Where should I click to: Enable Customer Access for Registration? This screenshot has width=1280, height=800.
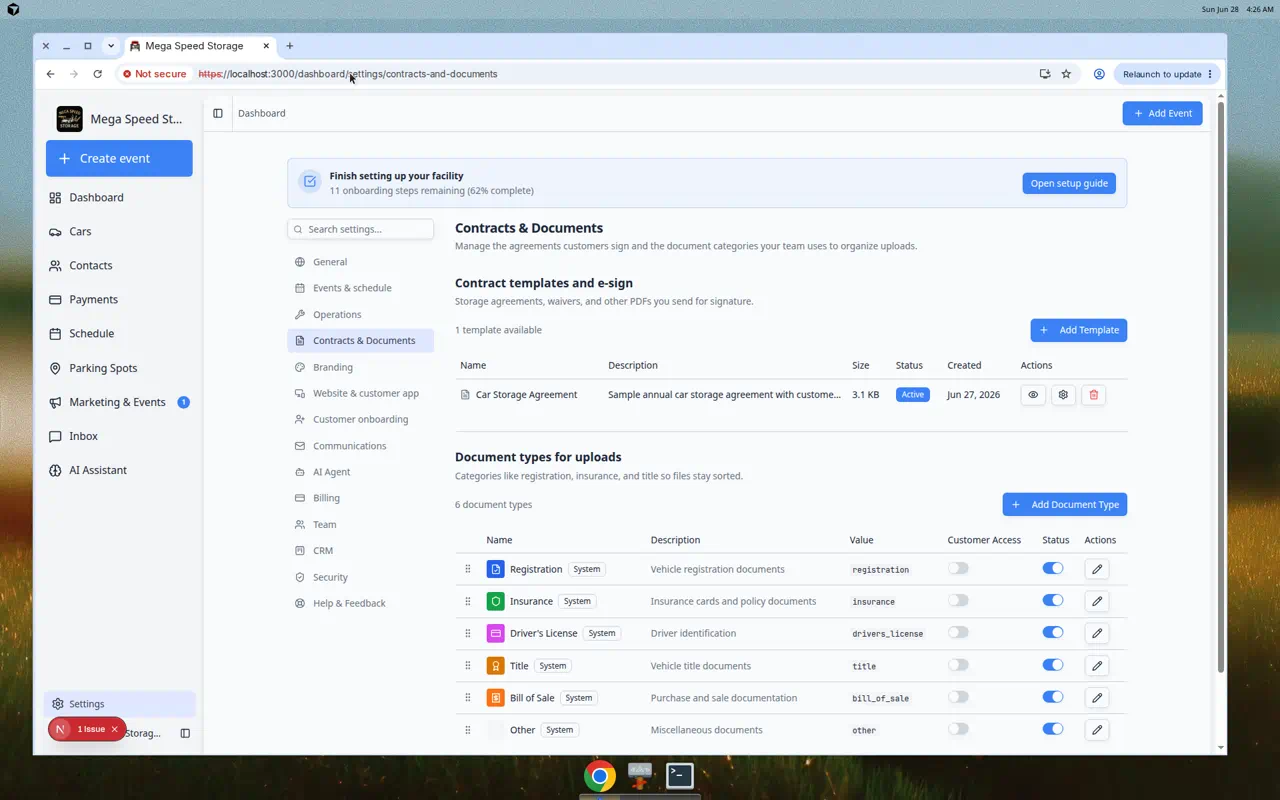coord(958,568)
